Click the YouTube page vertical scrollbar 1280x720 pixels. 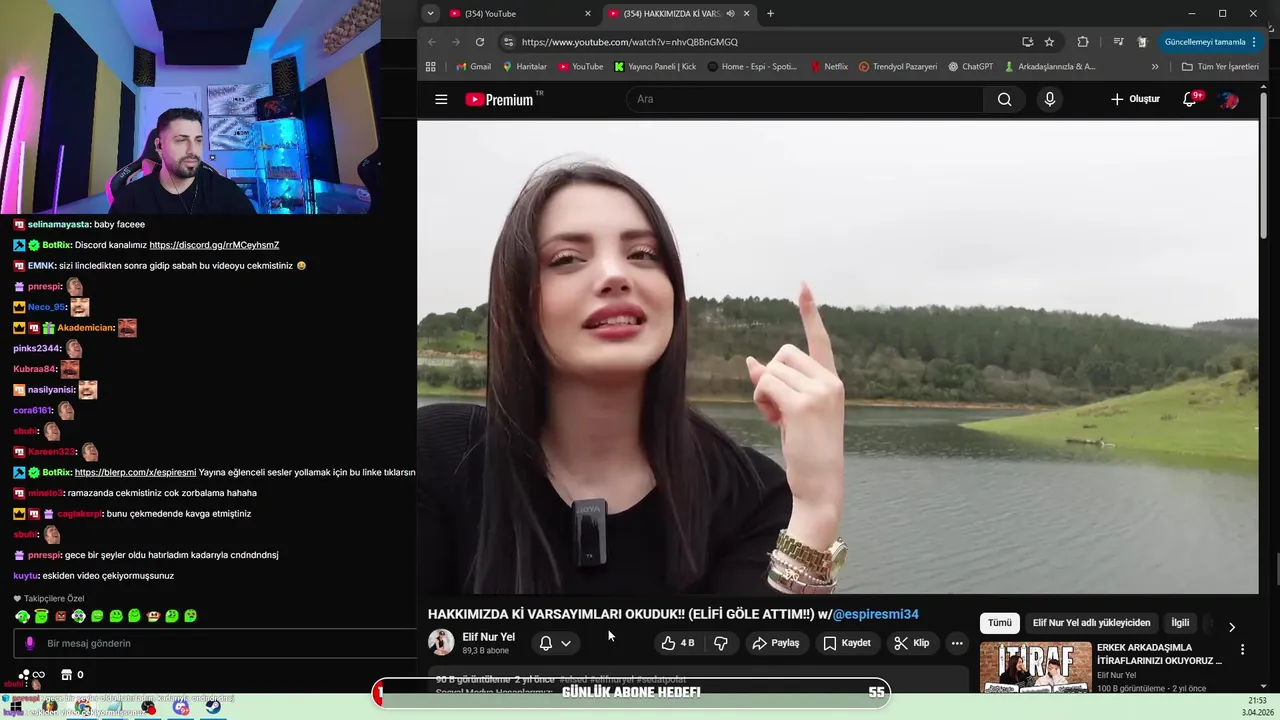(1263, 165)
